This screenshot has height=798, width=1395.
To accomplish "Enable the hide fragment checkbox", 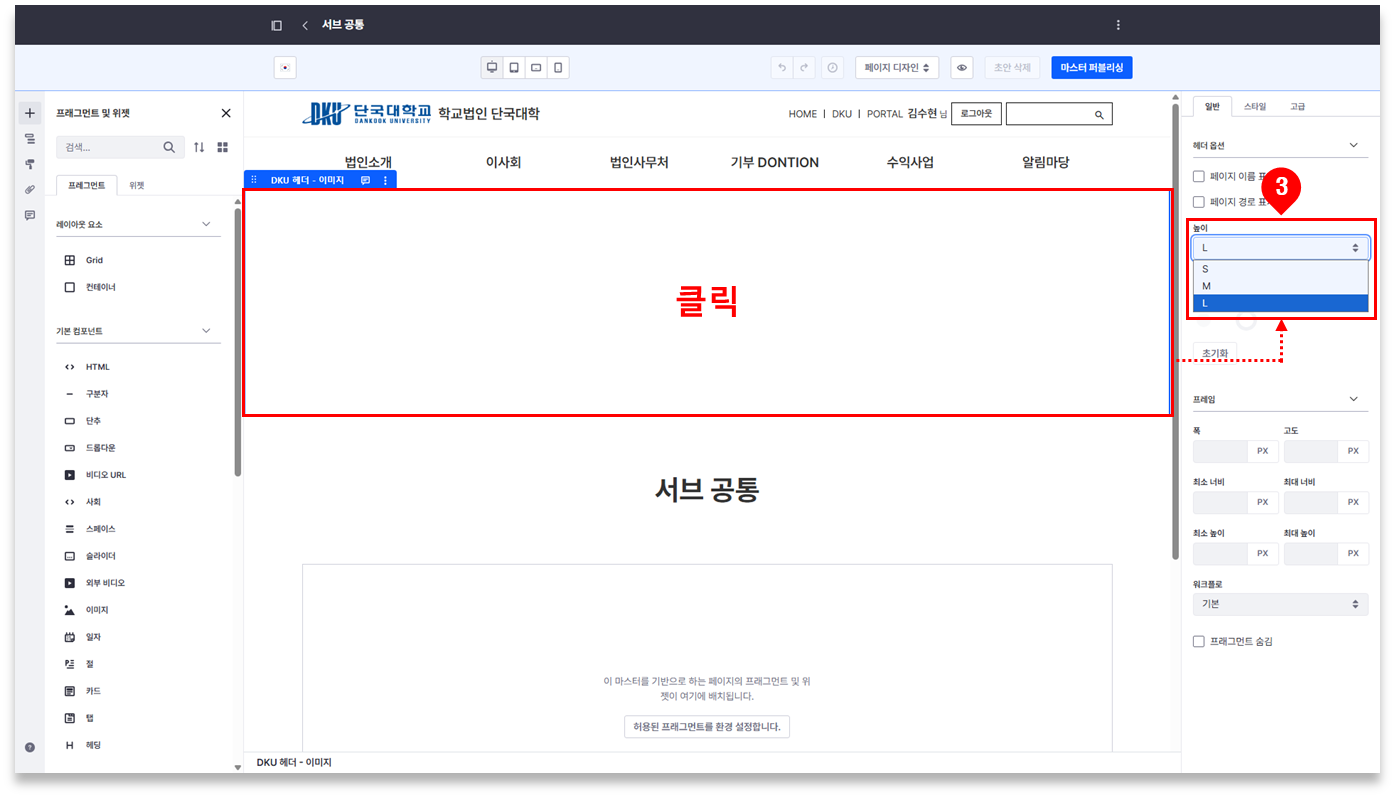I will pos(1199,642).
